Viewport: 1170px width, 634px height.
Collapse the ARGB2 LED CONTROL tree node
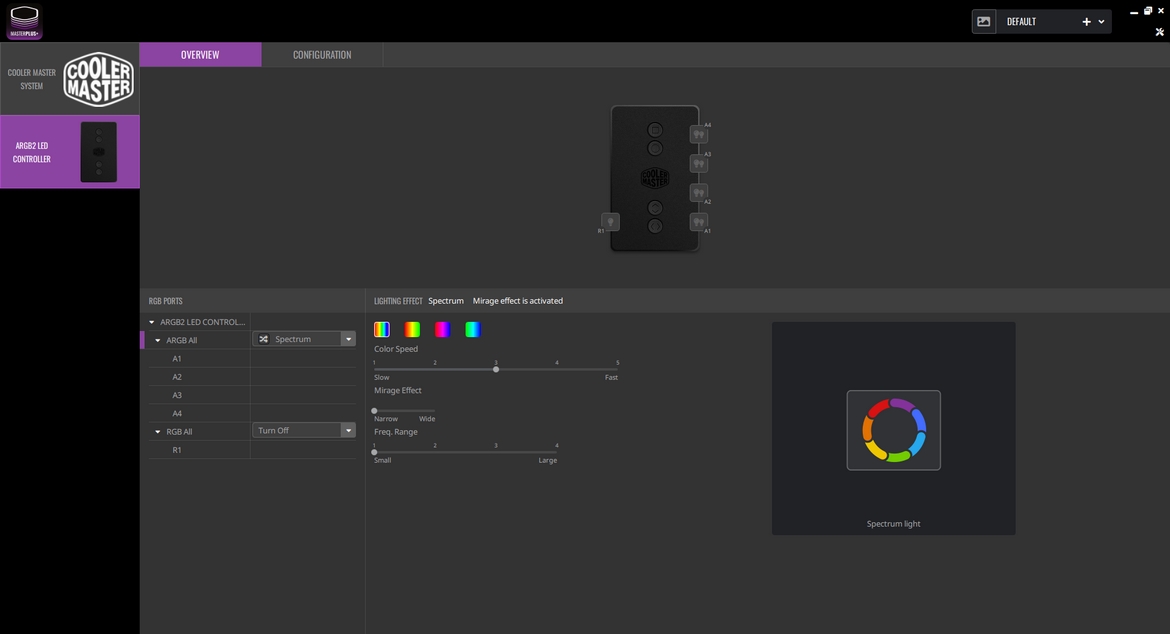(151, 322)
